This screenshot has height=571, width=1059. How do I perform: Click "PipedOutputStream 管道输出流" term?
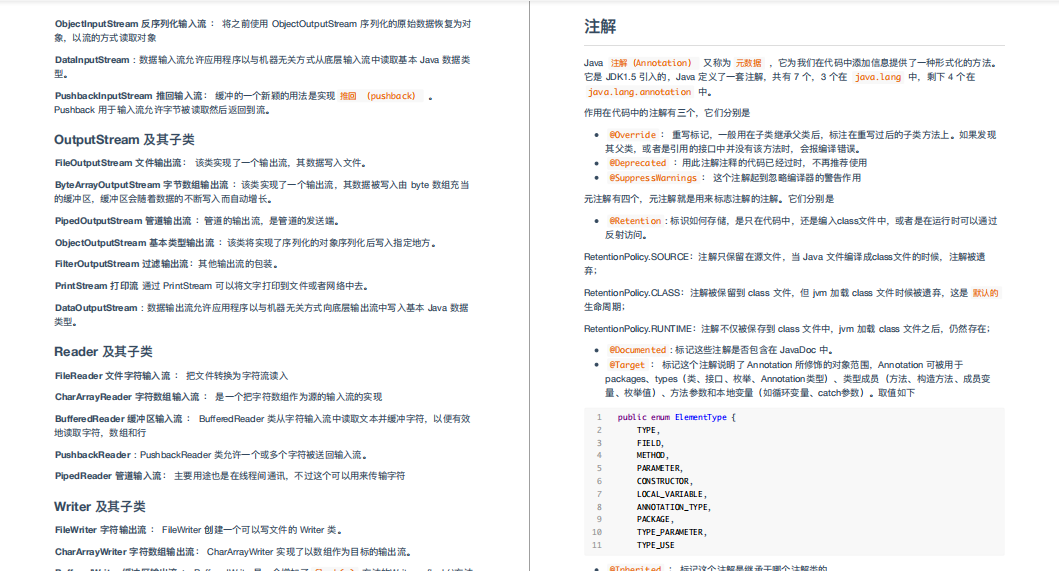point(123,221)
